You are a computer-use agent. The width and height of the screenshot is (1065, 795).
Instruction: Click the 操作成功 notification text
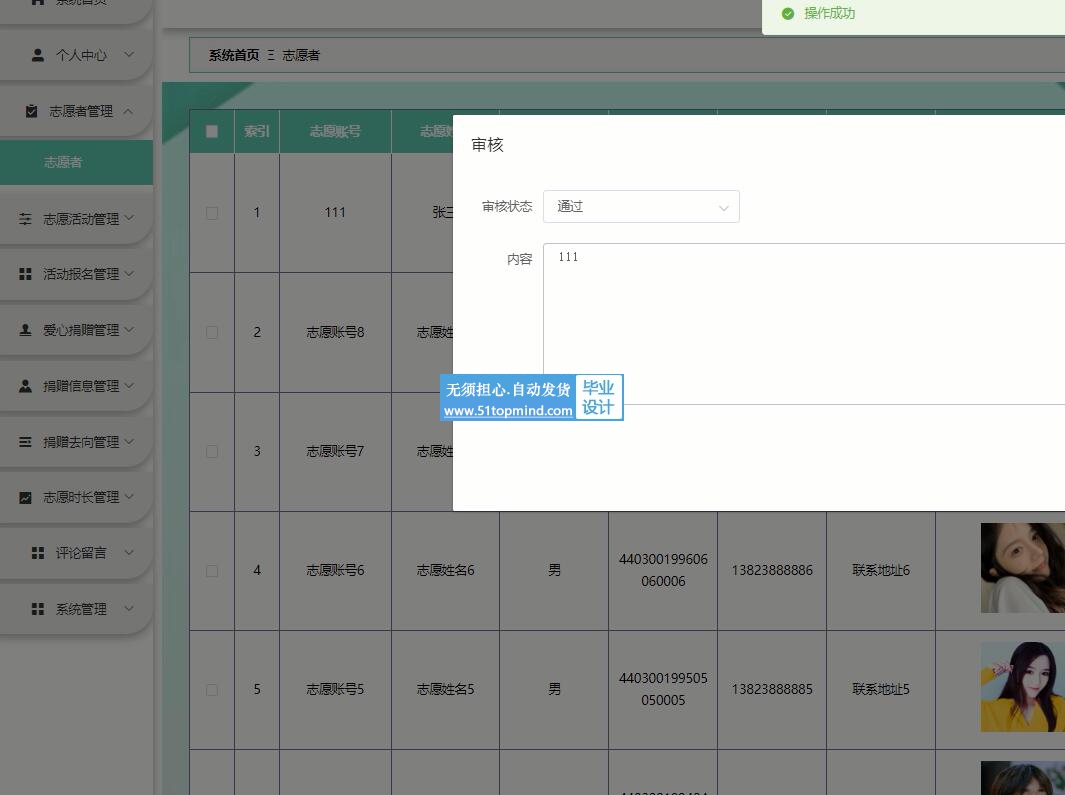829,14
